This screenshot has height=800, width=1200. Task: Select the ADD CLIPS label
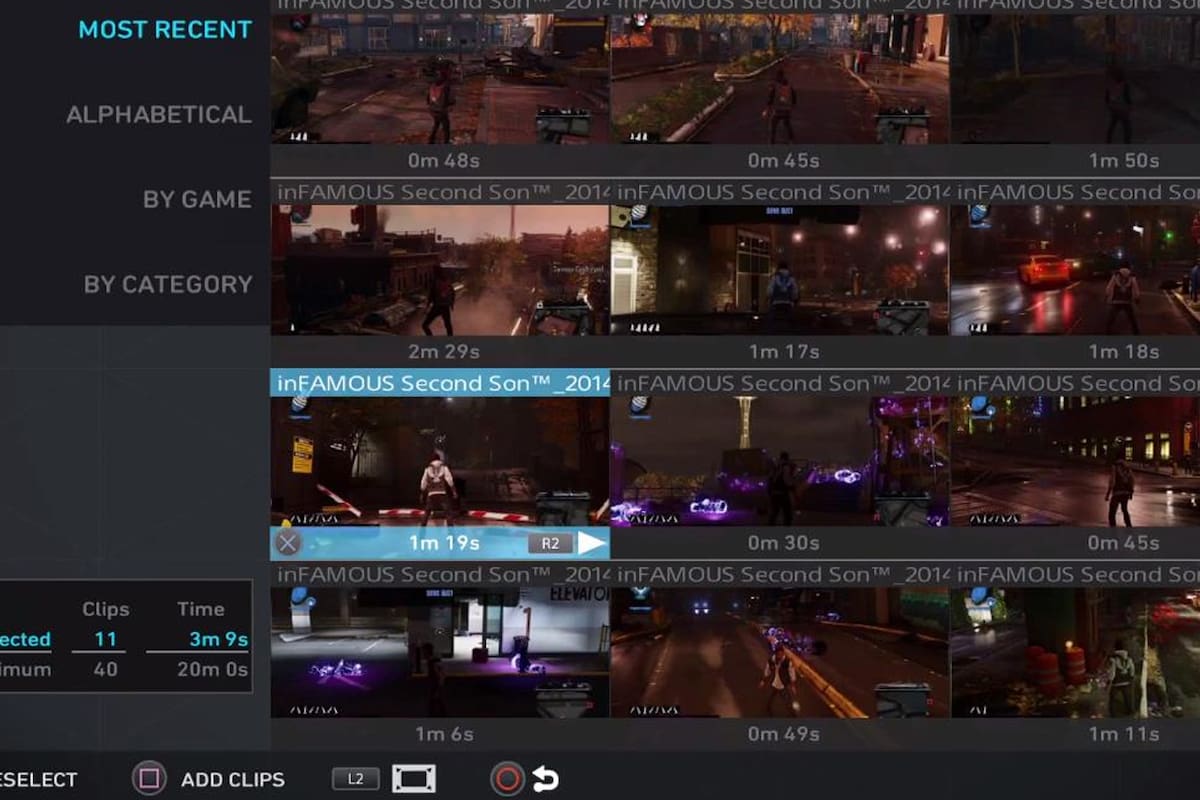233,780
